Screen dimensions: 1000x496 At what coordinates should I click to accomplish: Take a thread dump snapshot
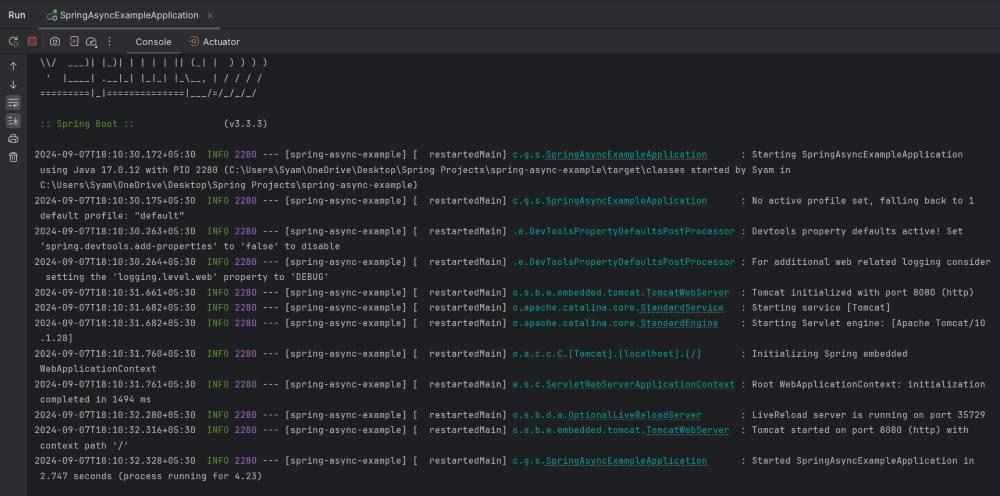(x=55, y=42)
